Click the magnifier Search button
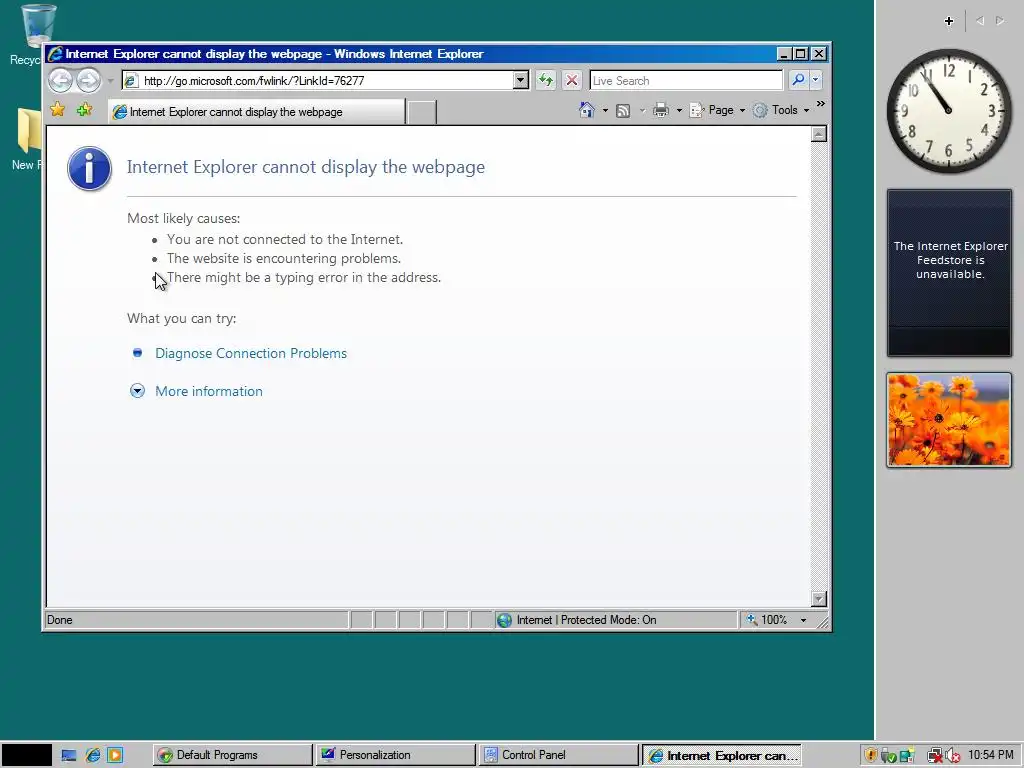The width and height of the screenshot is (1024, 768). coord(798,80)
